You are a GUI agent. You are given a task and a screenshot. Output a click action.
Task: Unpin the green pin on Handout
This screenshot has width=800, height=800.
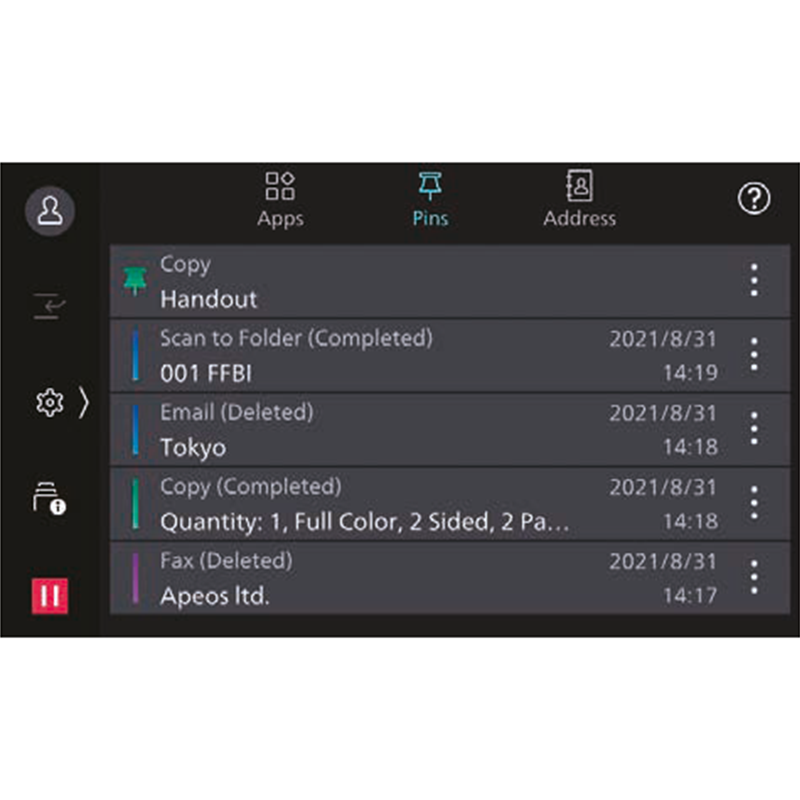[135, 281]
